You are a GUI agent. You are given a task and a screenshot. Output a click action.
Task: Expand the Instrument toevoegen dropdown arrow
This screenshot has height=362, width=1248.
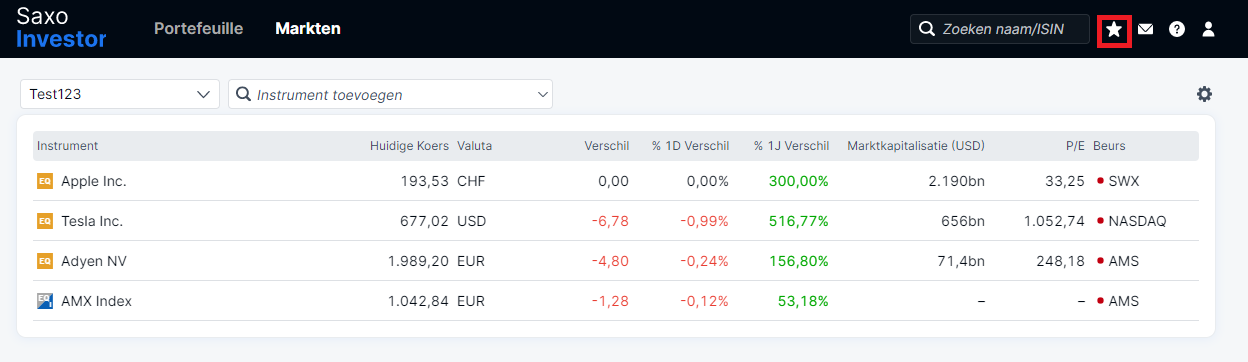[x=543, y=94]
